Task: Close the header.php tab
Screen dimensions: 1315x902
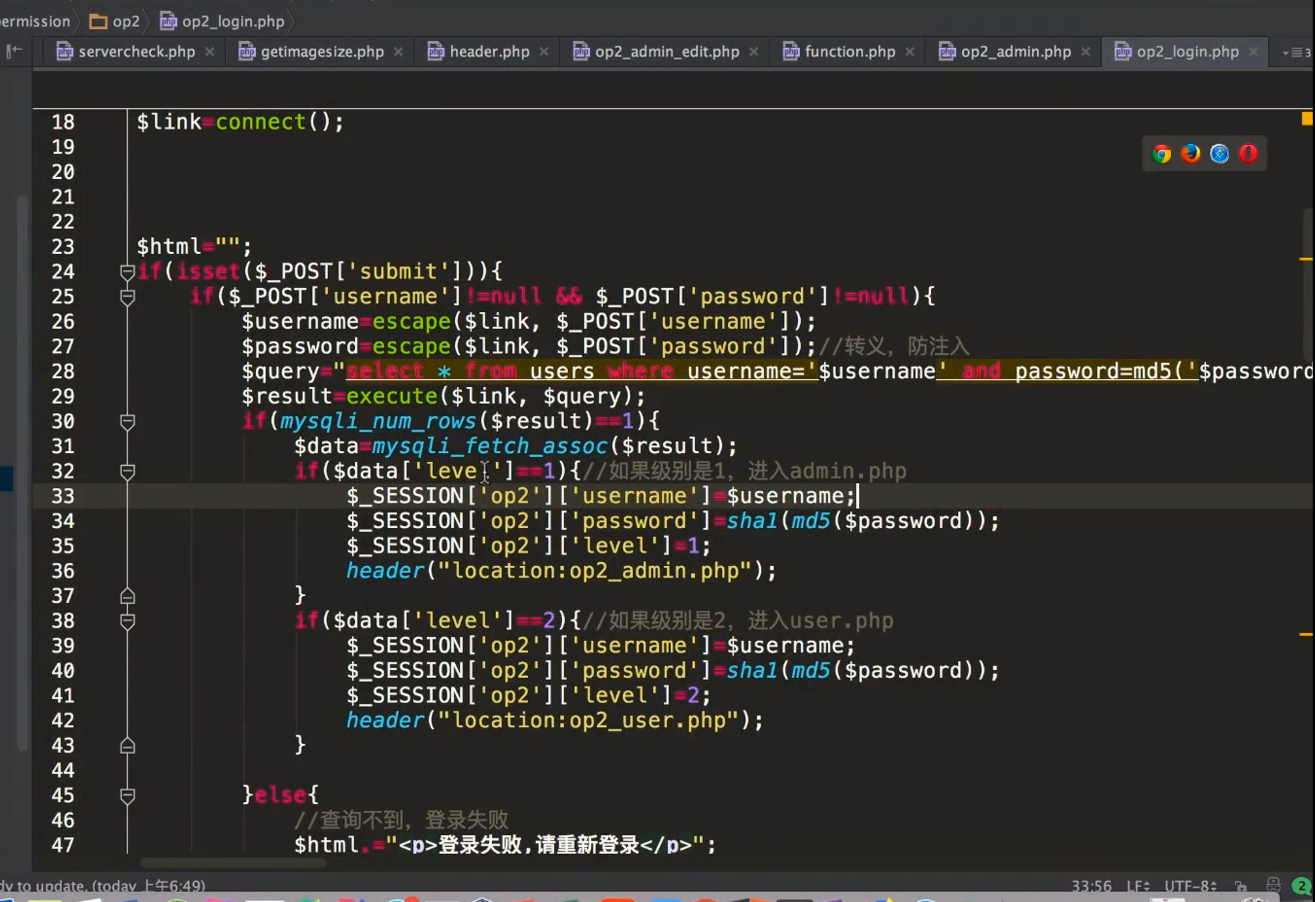Action: (544, 52)
